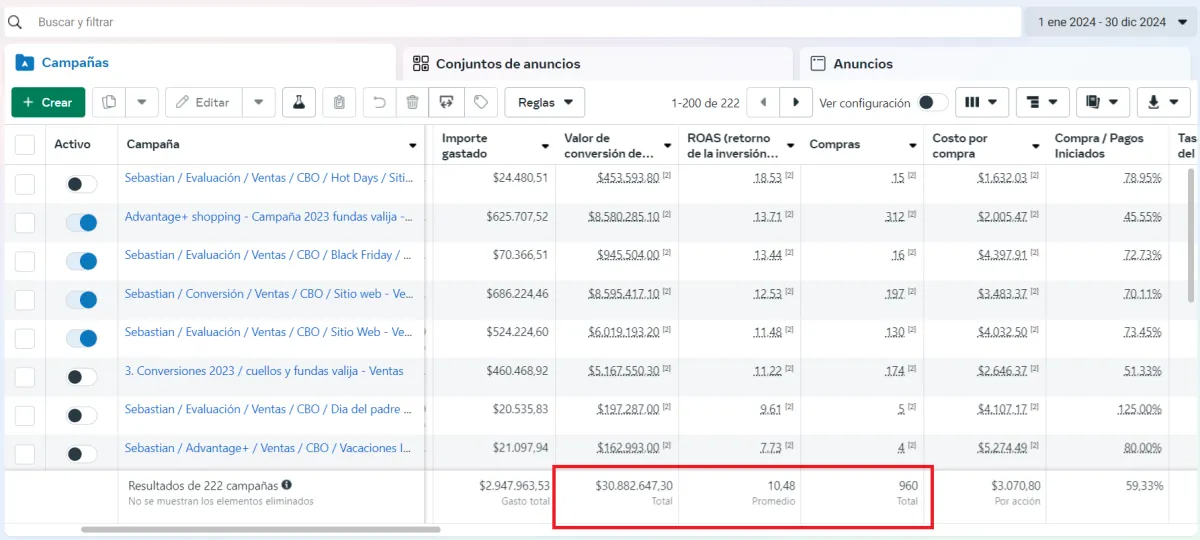Open the Hot Days campaign link

click(269, 178)
